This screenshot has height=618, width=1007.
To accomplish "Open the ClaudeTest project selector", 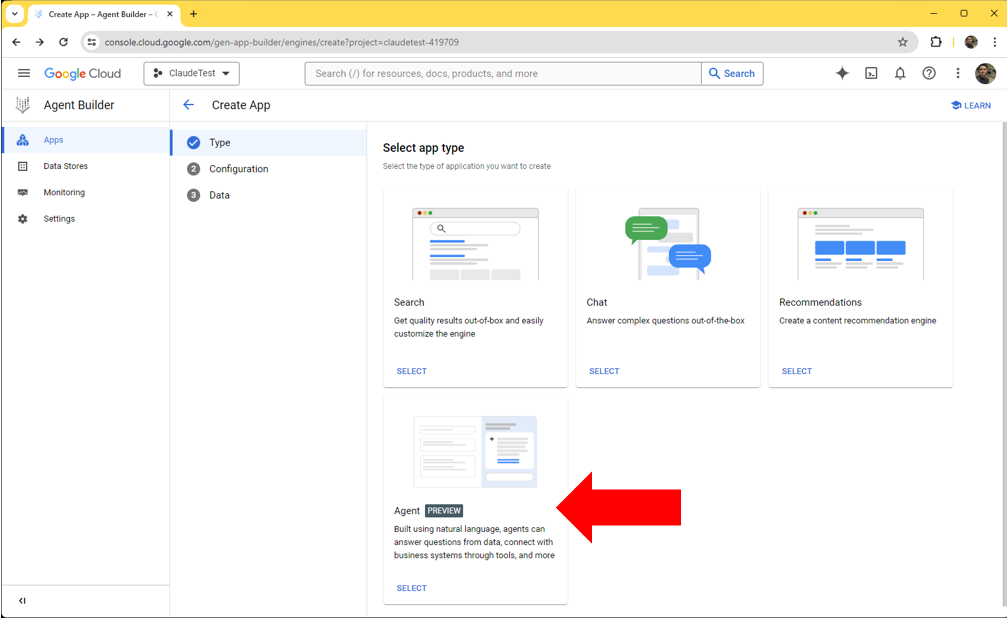I will pyautogui.click(x=191, y=73).
